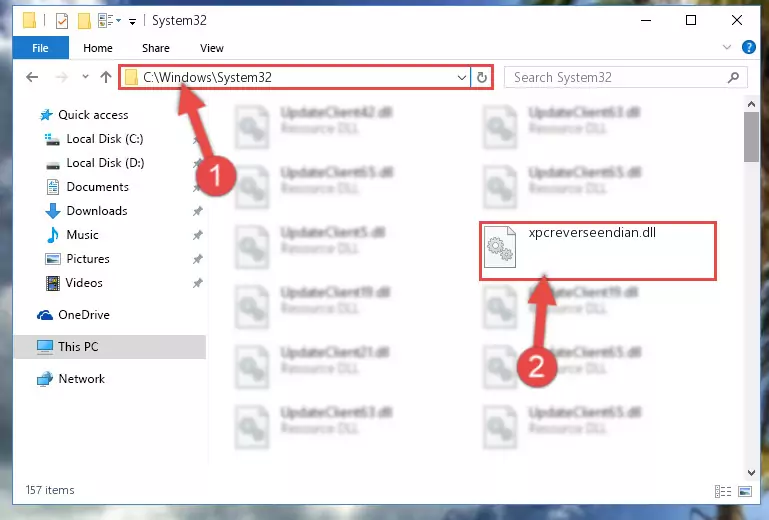Click the Quick access star icon
769x520 pixels.
click(x=46, y=115)
